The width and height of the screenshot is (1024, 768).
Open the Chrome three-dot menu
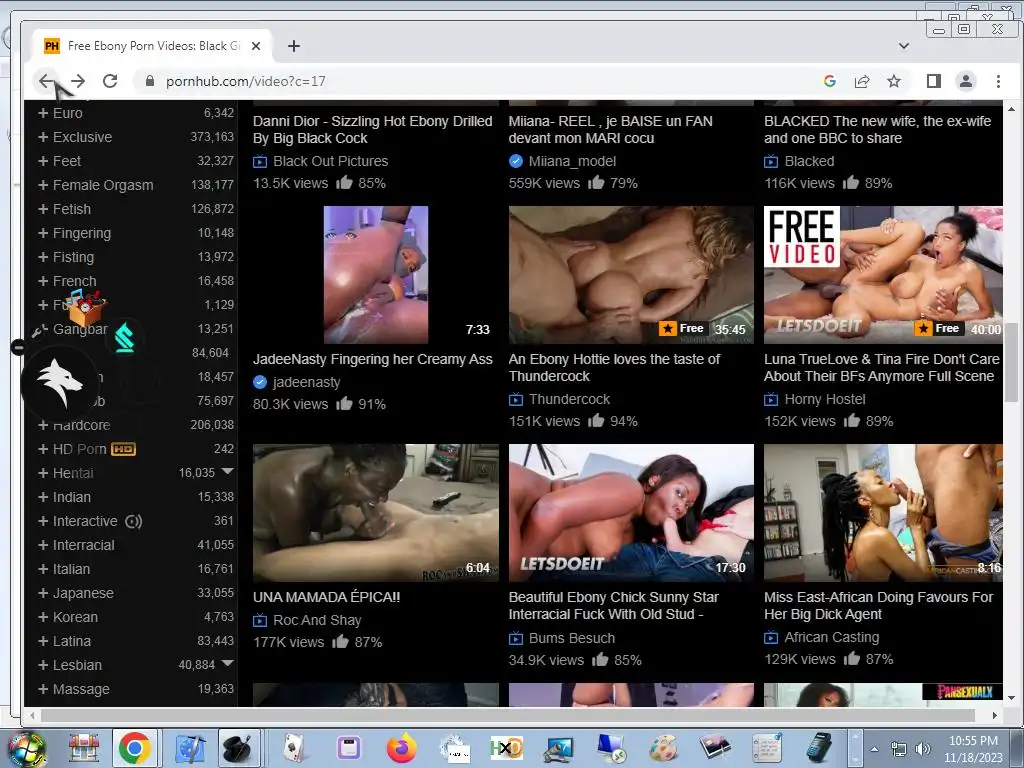point(998,81)
